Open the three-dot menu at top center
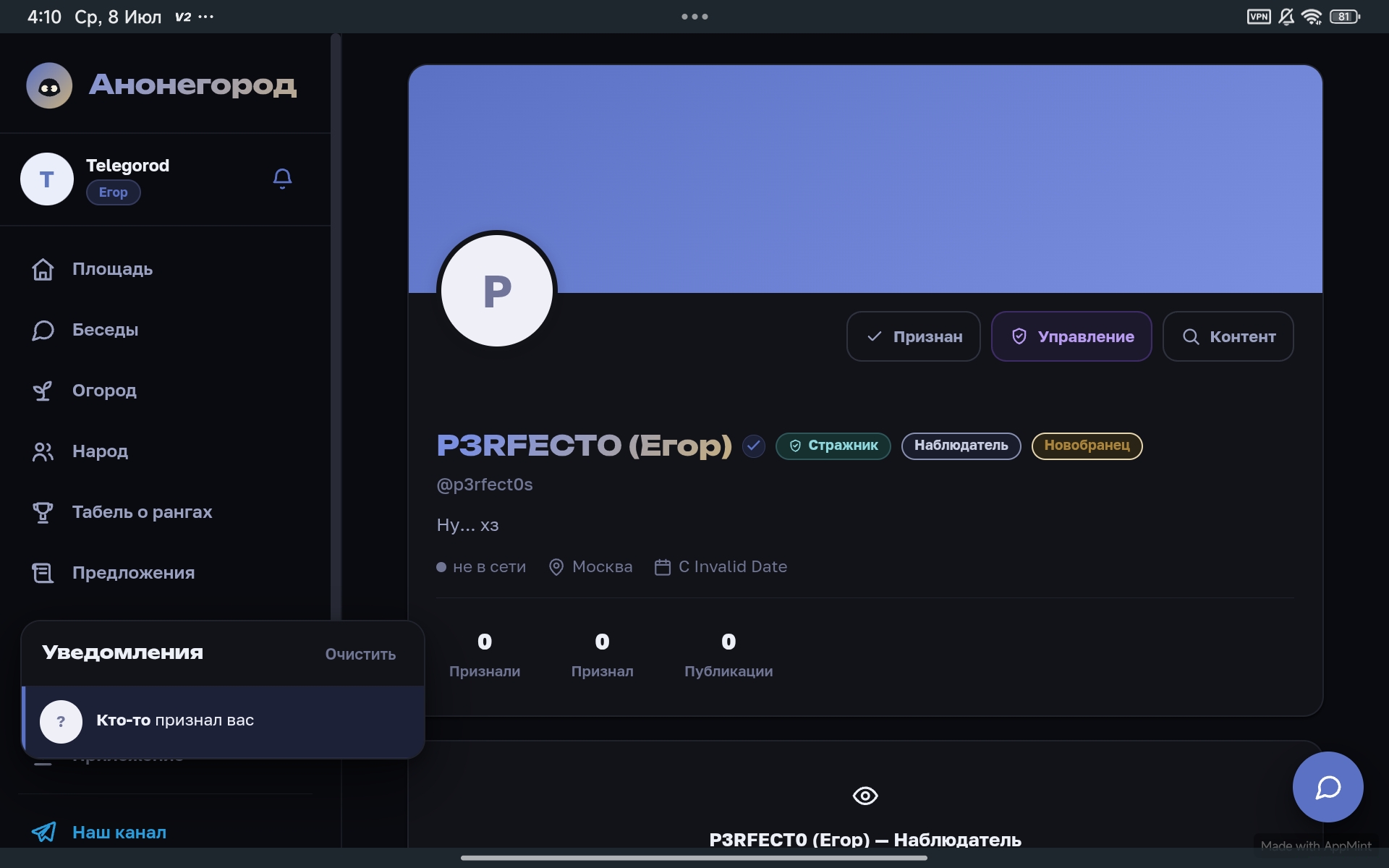 [694, 17]
